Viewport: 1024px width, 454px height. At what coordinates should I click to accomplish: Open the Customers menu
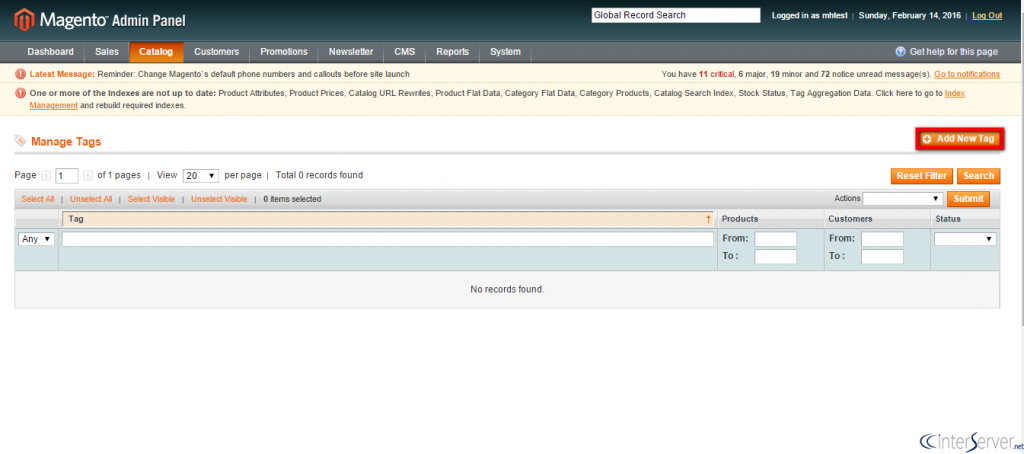217,52
